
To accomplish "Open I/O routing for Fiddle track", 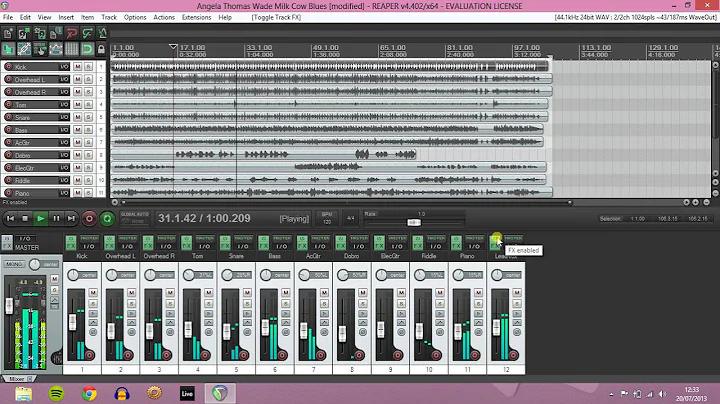I will tap(64, 180).
